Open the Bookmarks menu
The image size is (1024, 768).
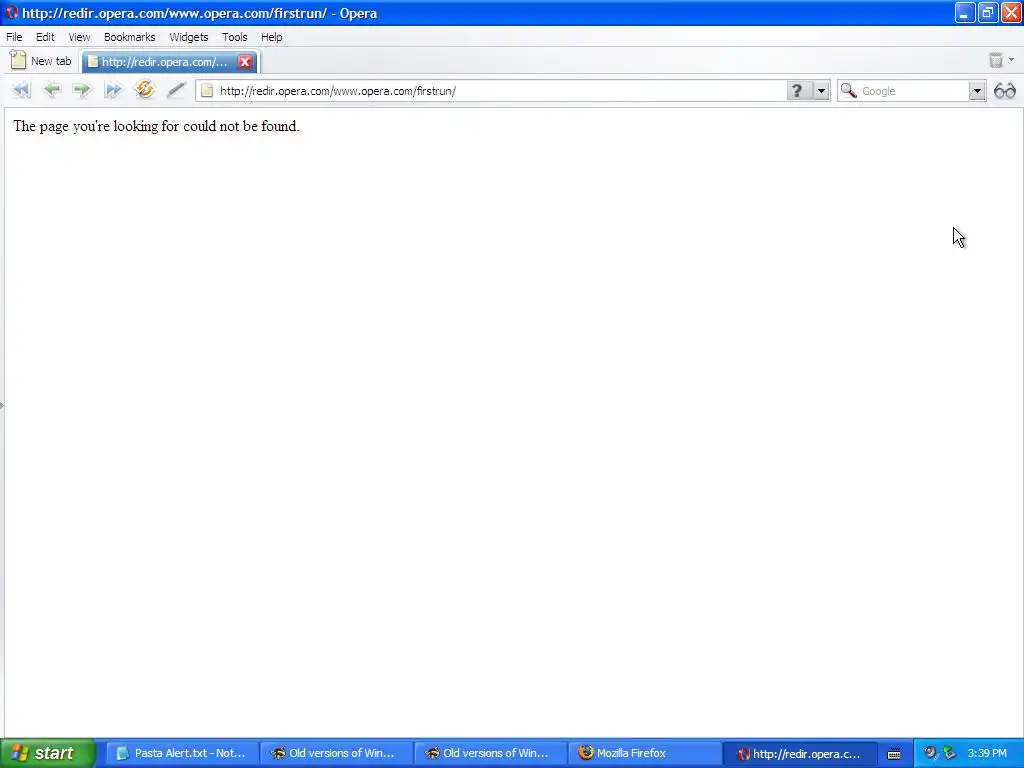point(129,37)
